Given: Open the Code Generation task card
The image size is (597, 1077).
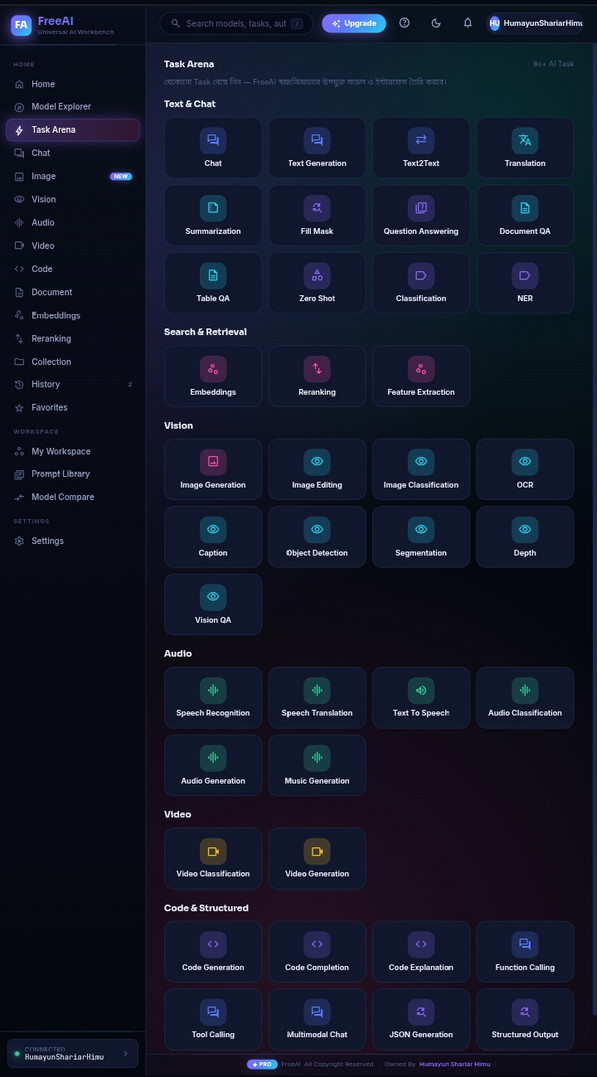Looking at the screenshot, I should [213, 951].
